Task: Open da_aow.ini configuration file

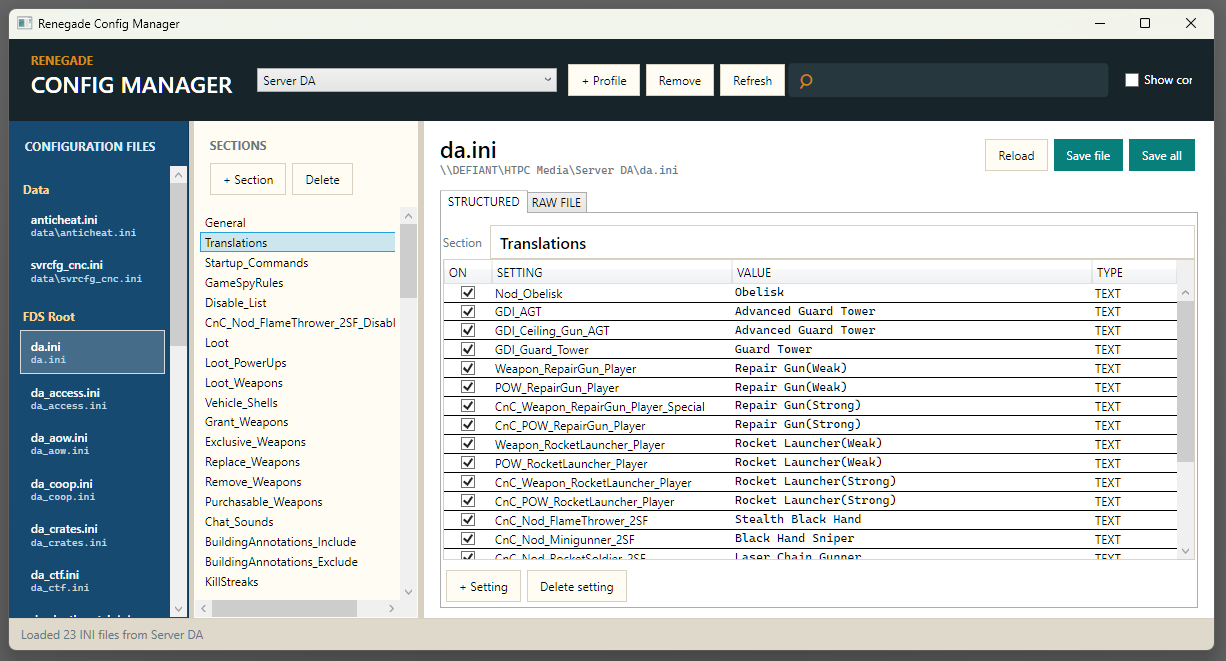Action: [x=92, y=444]
